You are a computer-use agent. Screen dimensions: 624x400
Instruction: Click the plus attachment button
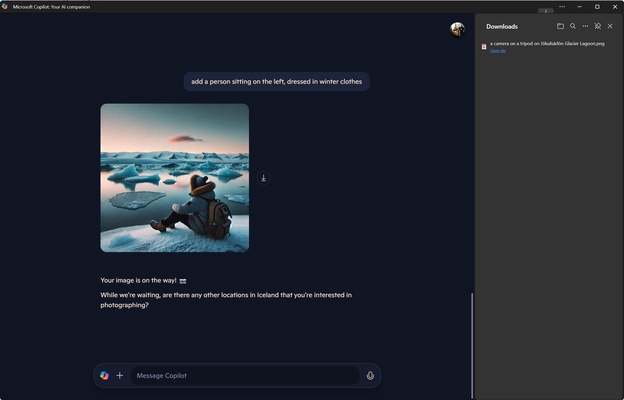point(119,375)
